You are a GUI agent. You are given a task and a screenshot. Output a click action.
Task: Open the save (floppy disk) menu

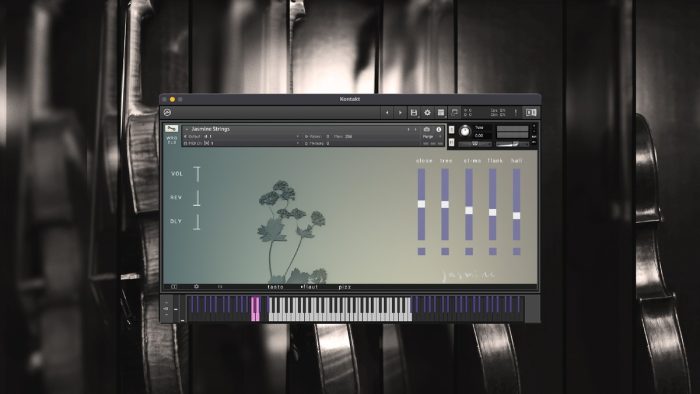(414, 113)
